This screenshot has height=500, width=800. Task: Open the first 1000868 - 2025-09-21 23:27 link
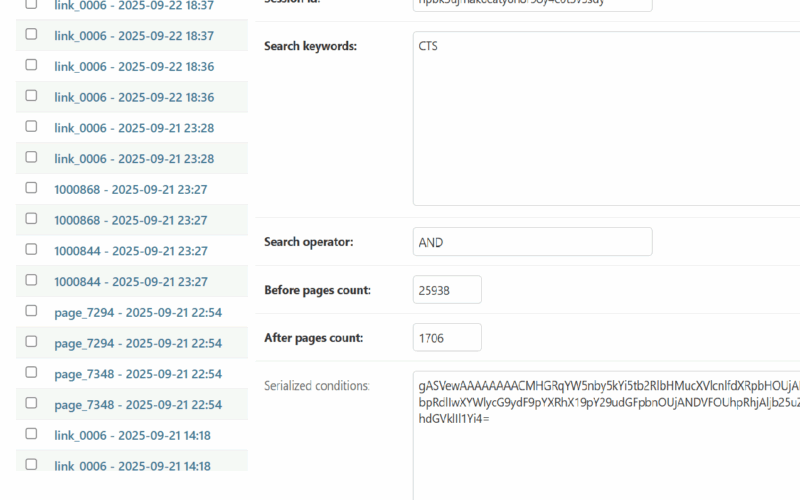click(x=130, y=189)
